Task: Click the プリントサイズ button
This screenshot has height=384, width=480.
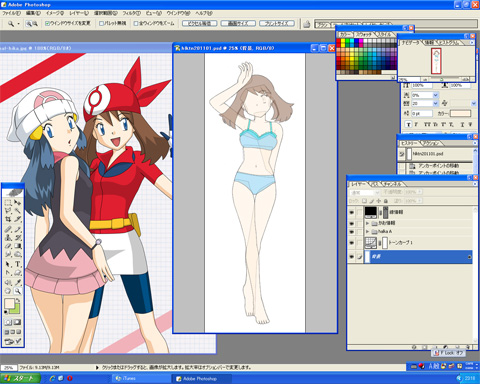Action: coord(277,23)
